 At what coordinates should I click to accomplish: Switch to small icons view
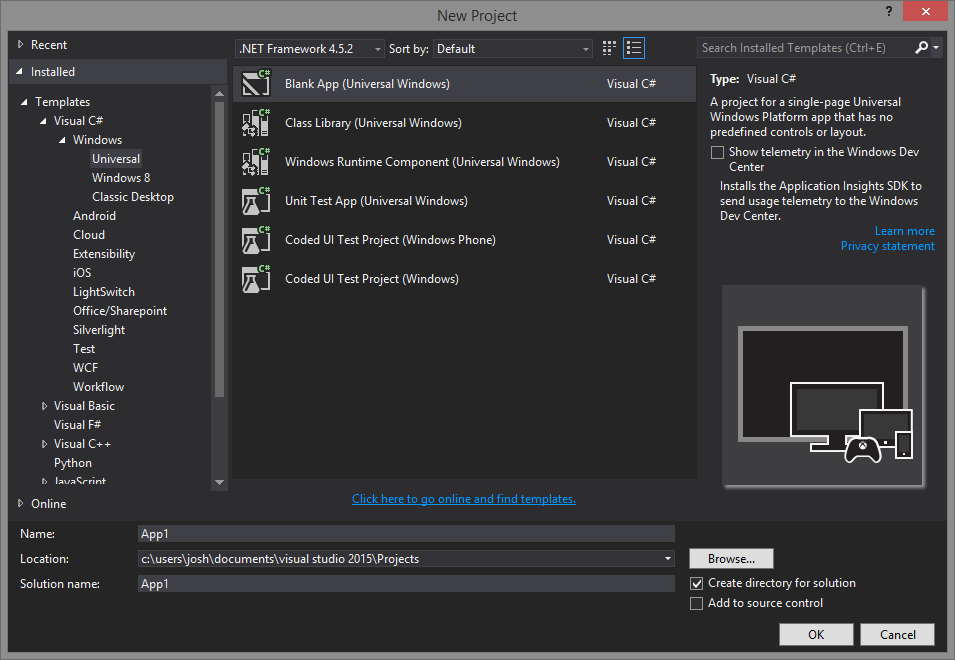coord(609,47)
